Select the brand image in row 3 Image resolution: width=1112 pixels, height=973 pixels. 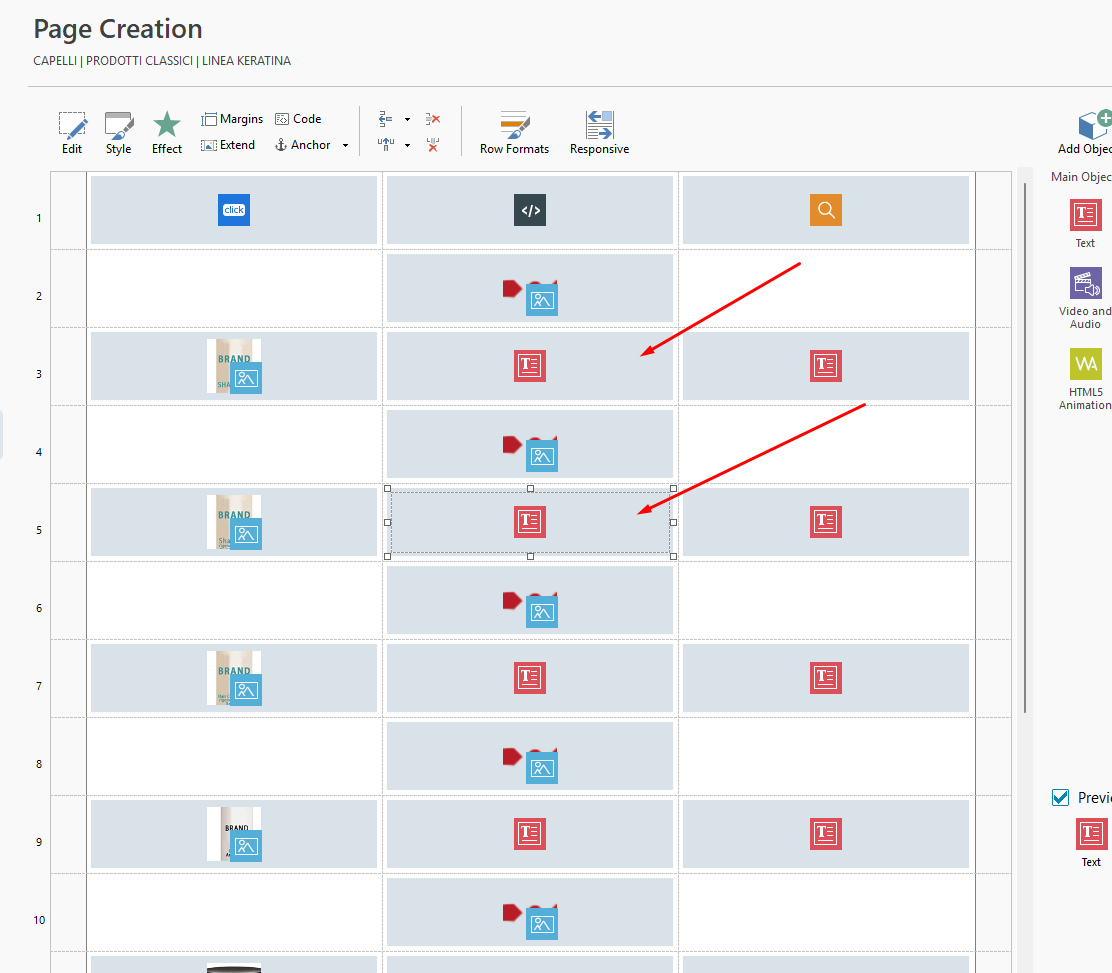pos(234,366)
